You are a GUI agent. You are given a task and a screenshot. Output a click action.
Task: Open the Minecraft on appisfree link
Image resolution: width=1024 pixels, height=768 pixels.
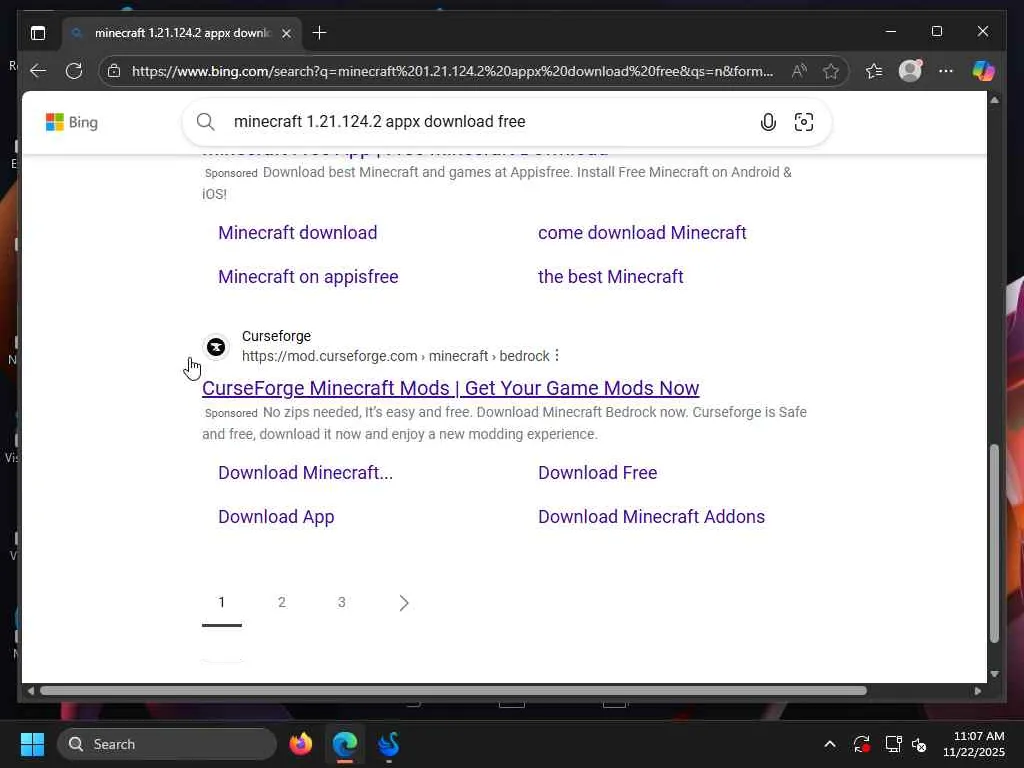pyautogui.click(x=308, y=276)
